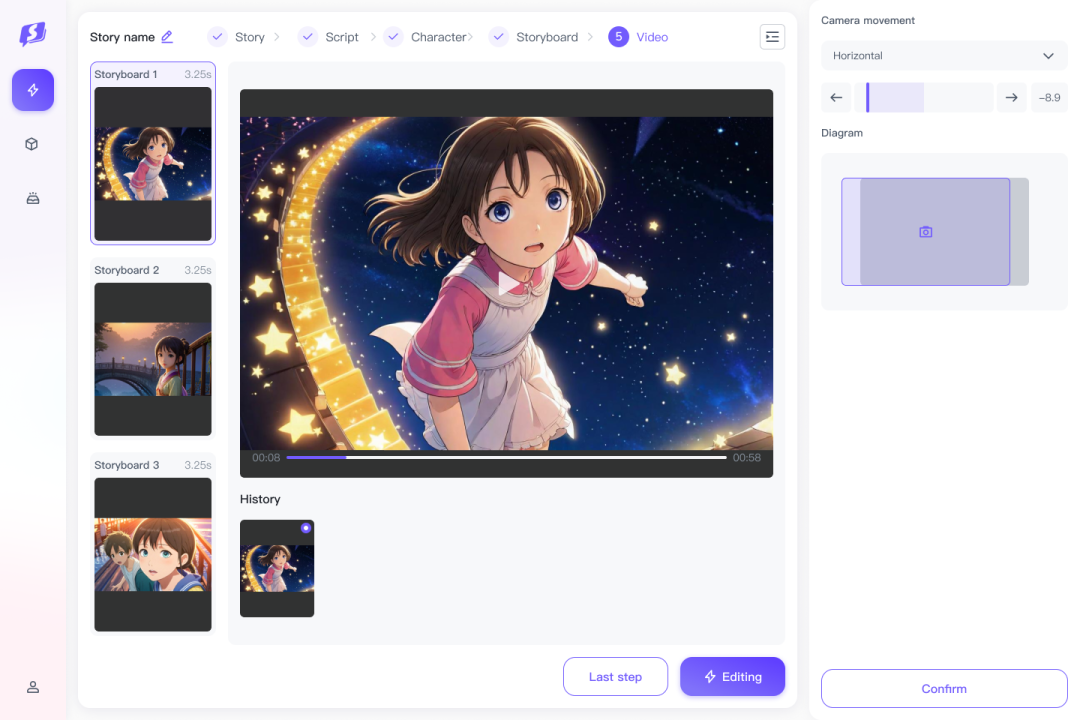The width and height of the screenshot is (1080, 720).
Task: Click the left arrow camera movement button
Action: [837, 98]
